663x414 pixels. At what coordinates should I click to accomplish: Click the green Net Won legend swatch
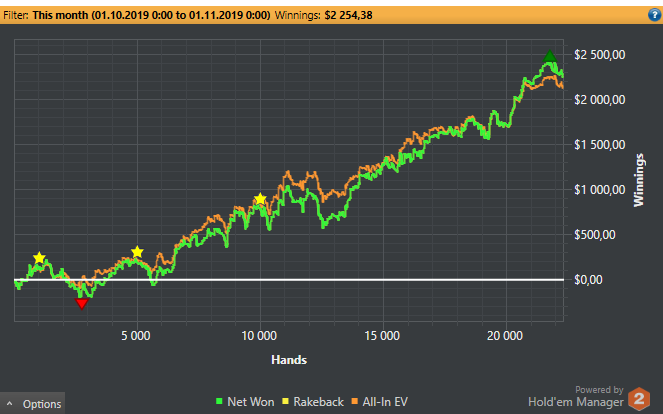click(x=219, y=401)
